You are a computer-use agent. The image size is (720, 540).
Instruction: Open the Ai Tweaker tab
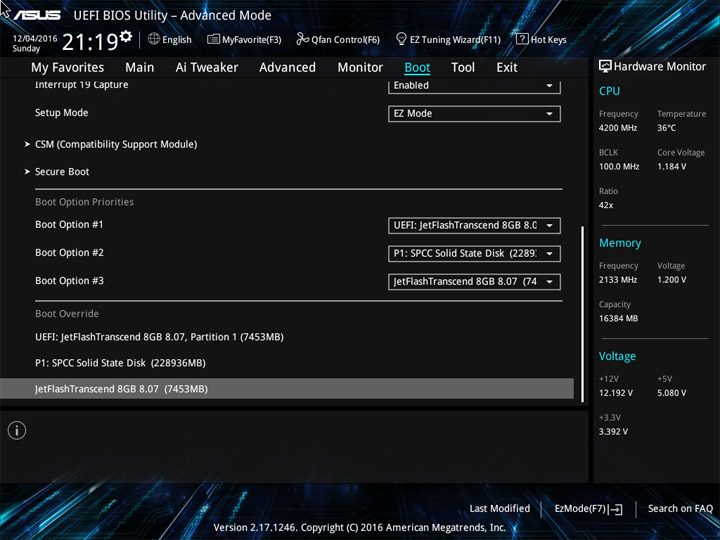[x=207, y=68]
